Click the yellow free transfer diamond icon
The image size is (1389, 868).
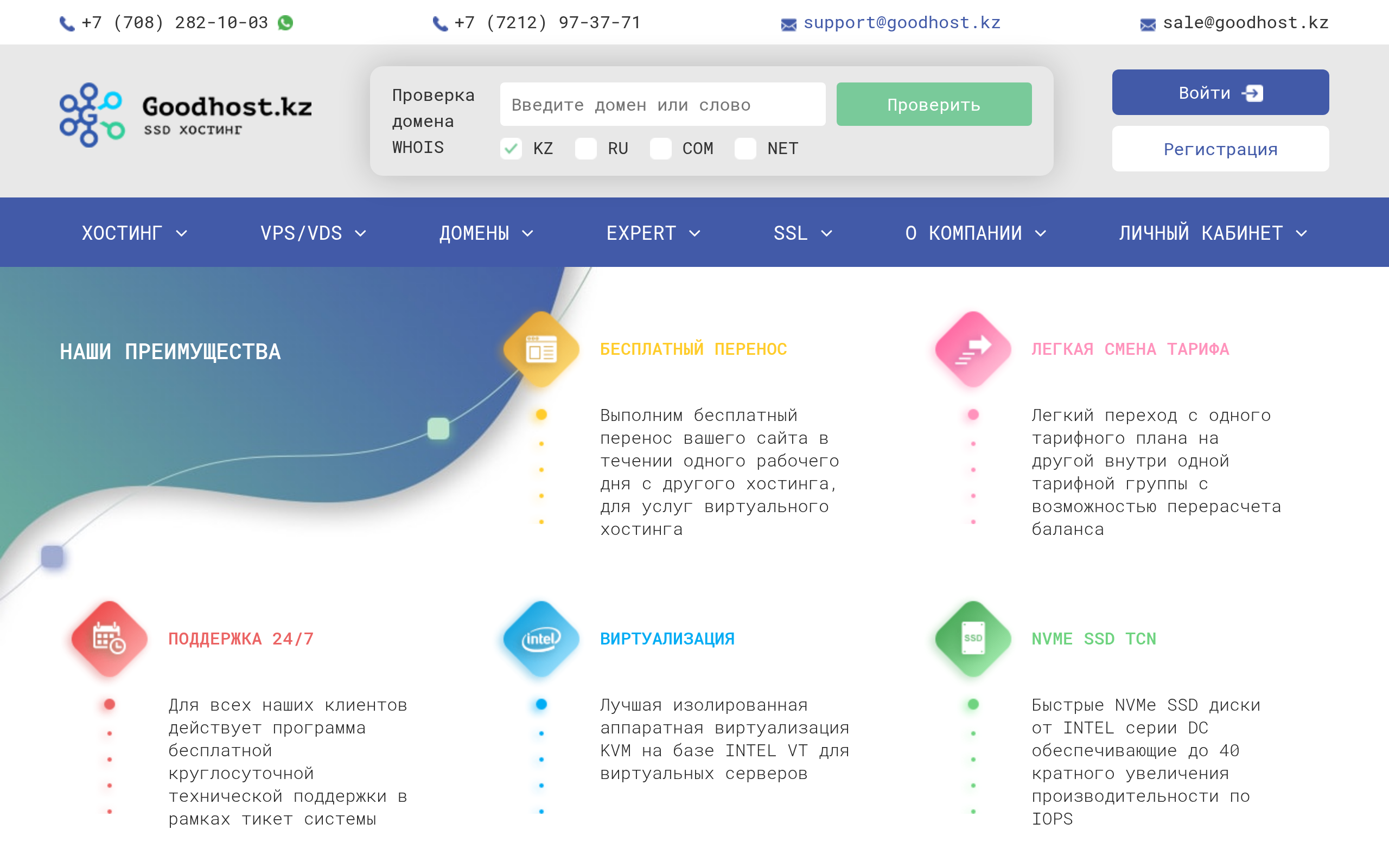click(540, 349)
